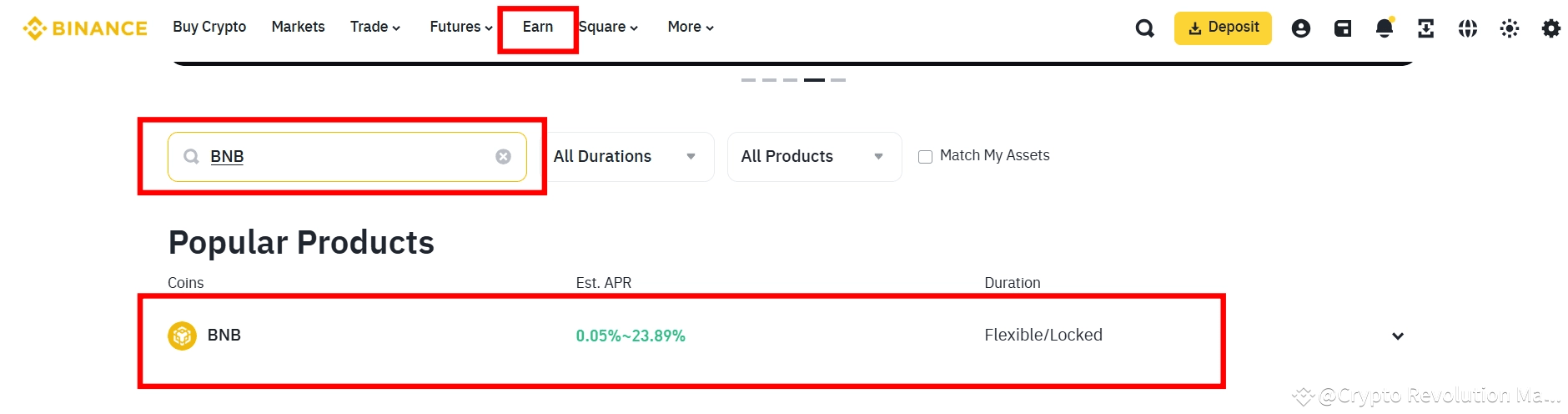Open the wallet icon
Viewport: 1568px width, 414px height.
(1342, 28)
